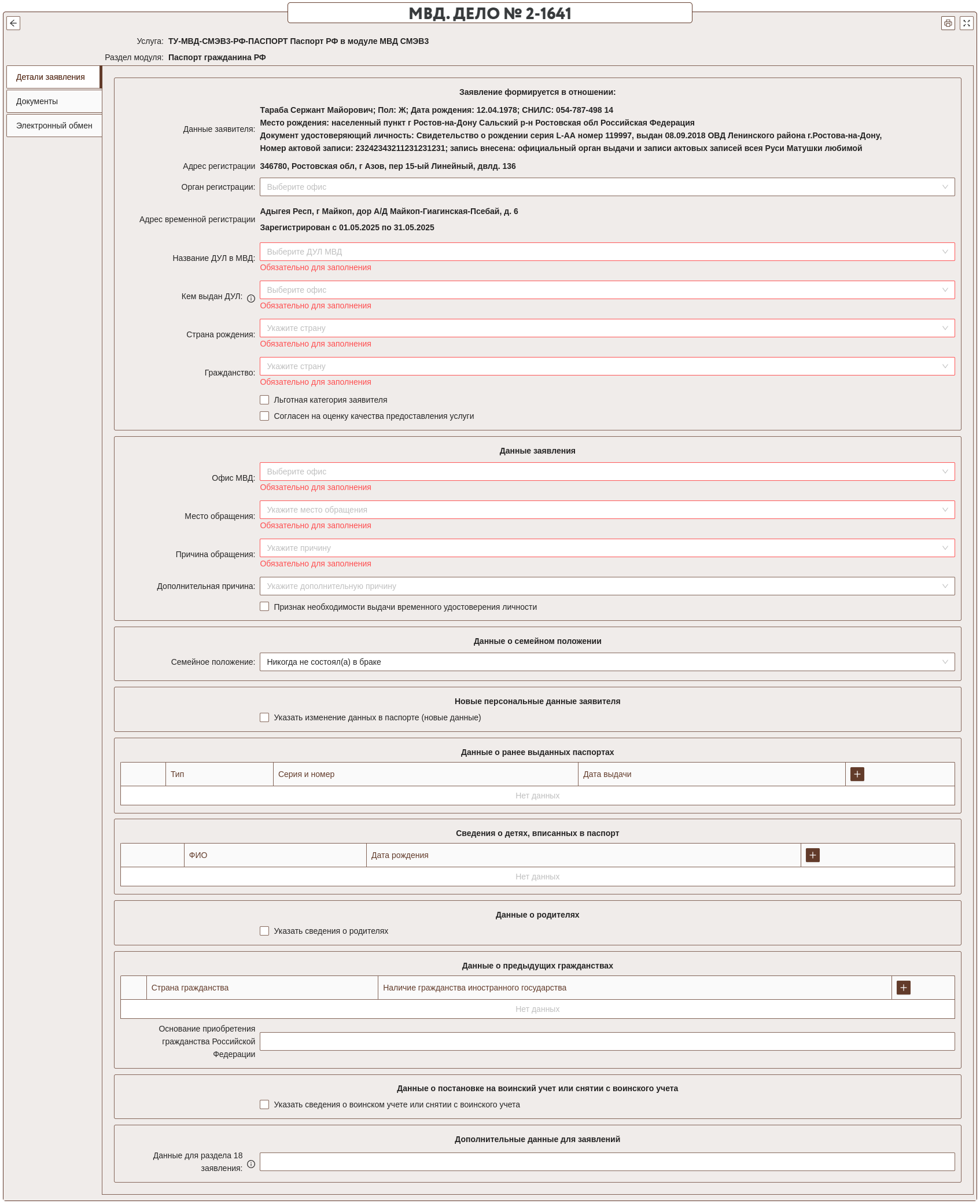Switch to the Документы tab
Image resolution: width=980 pixels, height=1204 pixels.
[x=54, y=101]
